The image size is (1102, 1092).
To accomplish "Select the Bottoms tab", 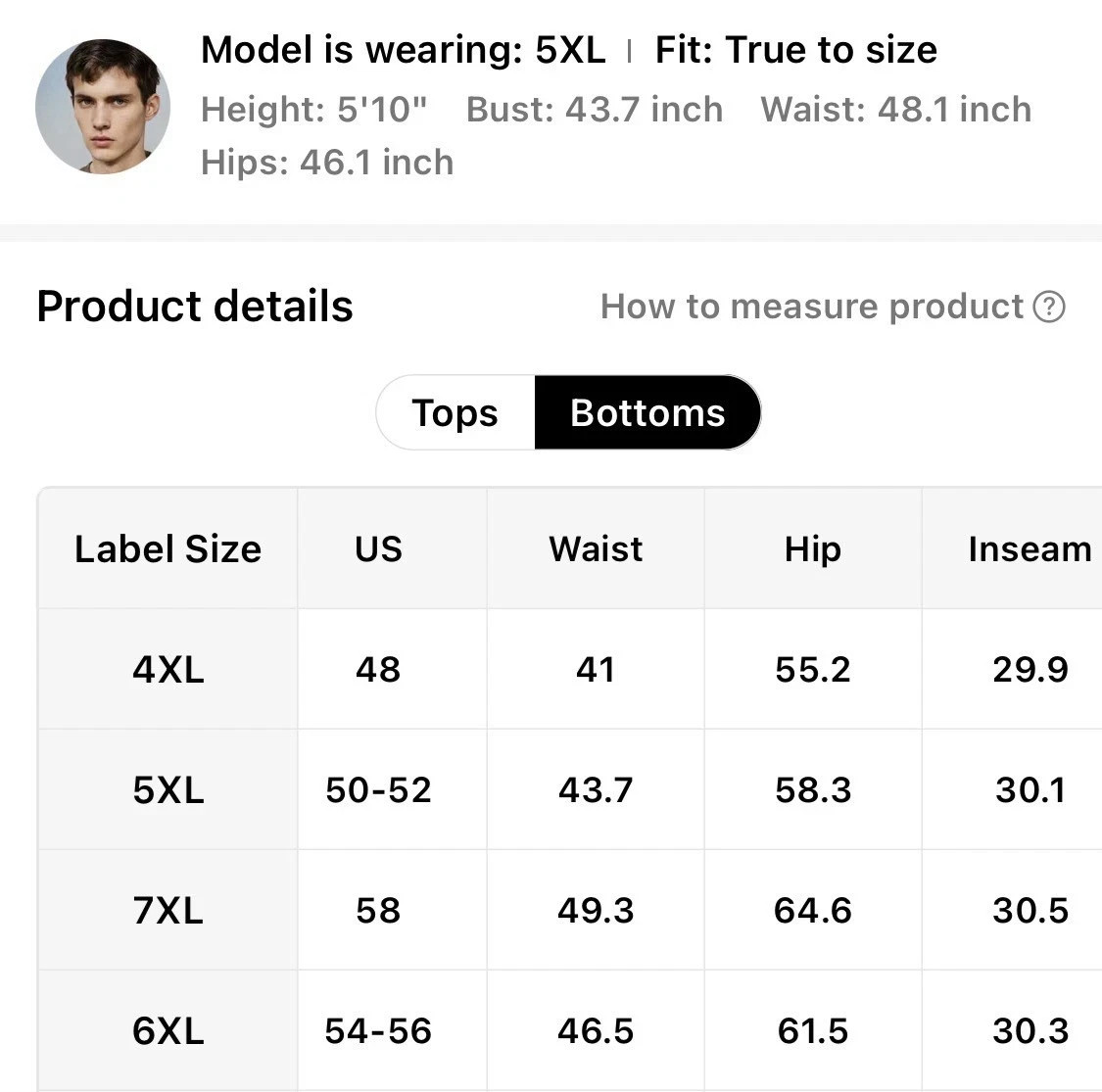I will [647, 412].
